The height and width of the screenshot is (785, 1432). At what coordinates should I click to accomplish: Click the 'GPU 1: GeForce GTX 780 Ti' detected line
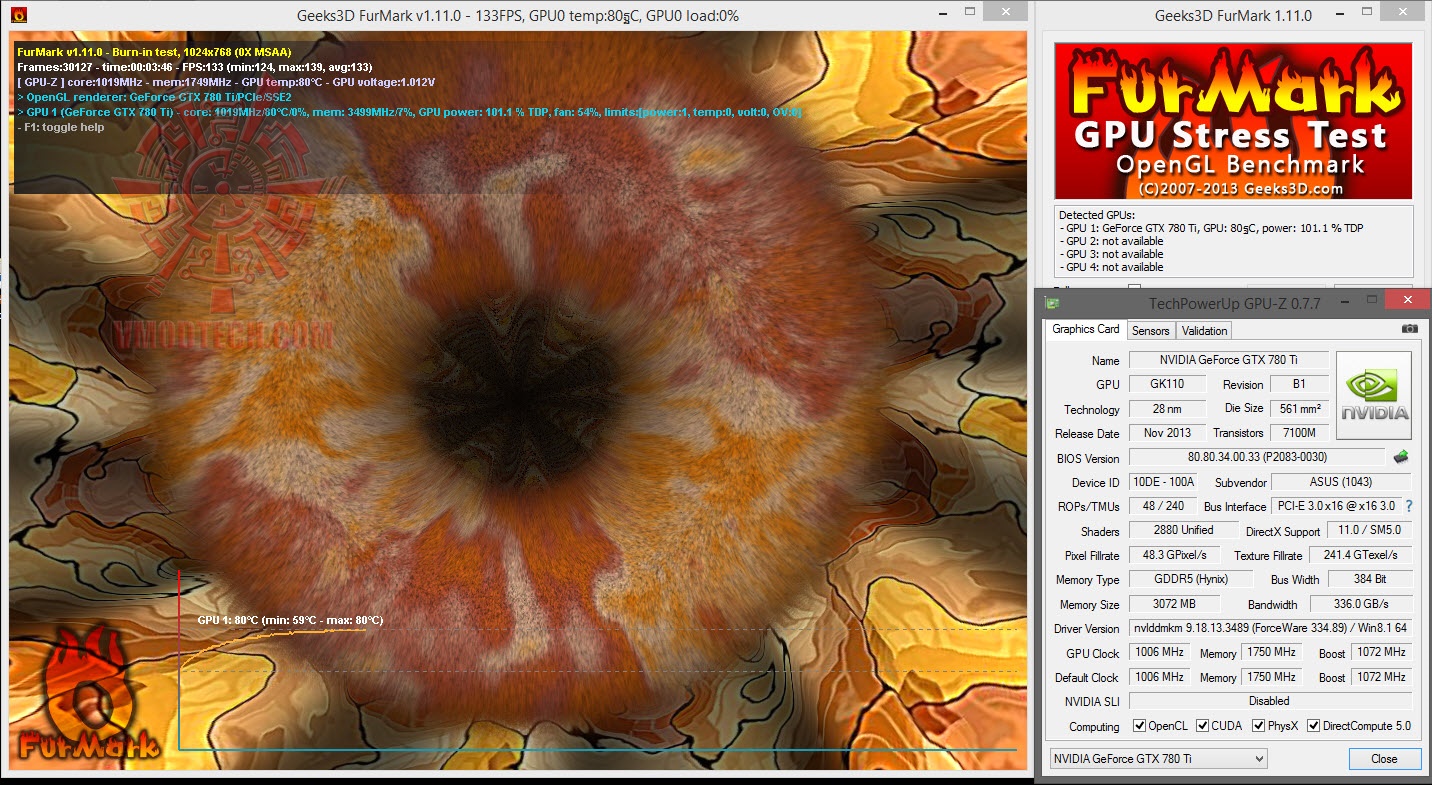[1211, 228]
